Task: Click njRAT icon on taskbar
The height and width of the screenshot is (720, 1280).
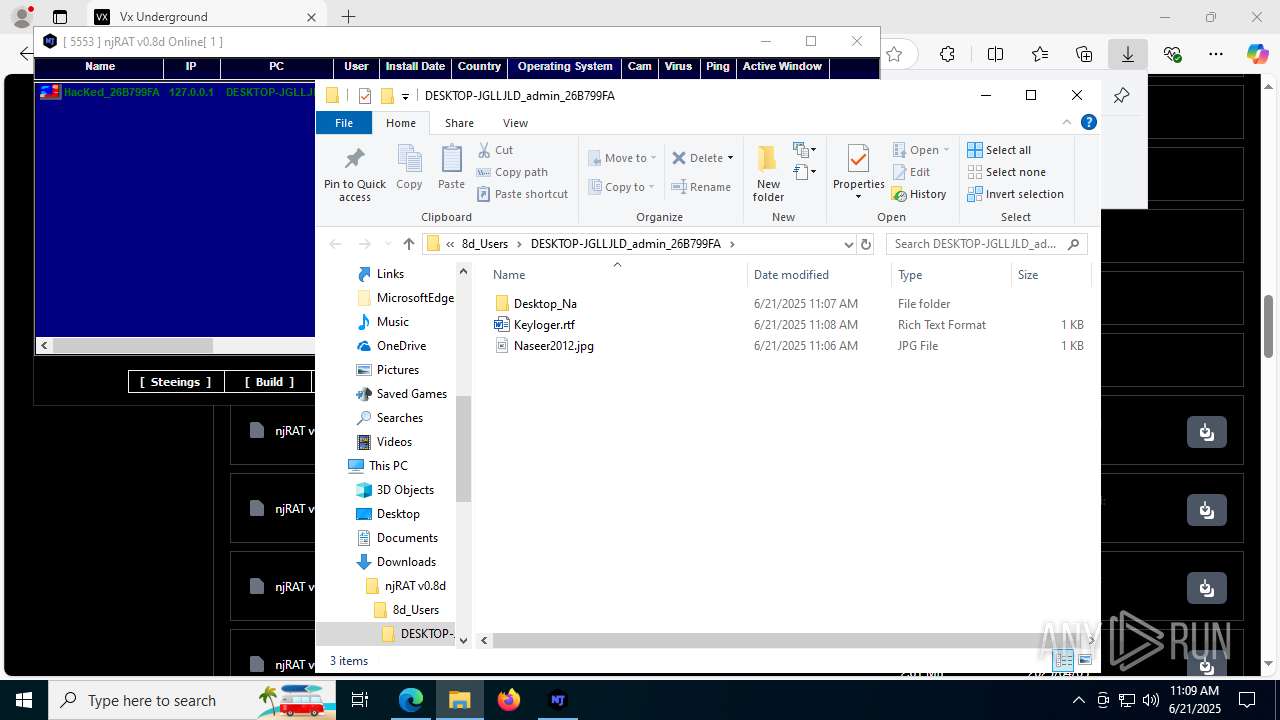Action: coord(558,700)
